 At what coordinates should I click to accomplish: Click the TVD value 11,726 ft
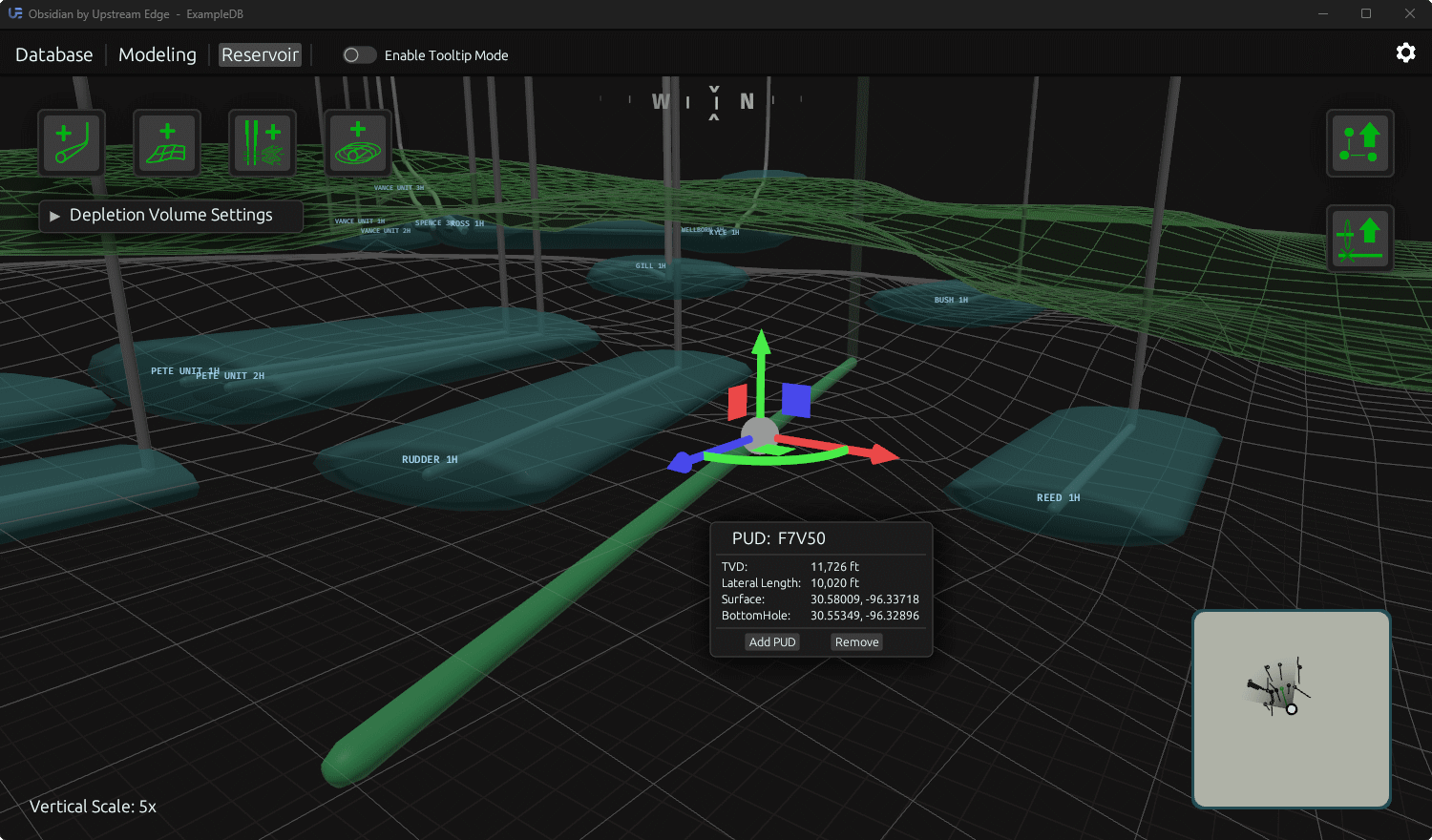835,567
